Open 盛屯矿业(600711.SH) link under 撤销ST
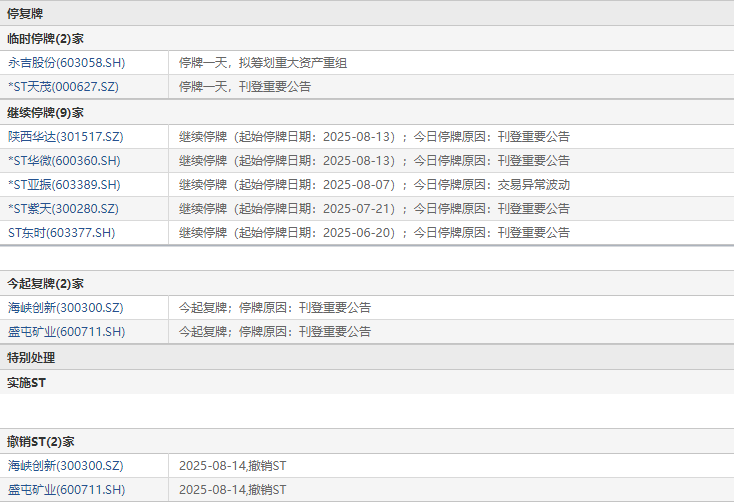Image resolution: width=734 pixels, height=502 pixels. (x=66, y=489)
